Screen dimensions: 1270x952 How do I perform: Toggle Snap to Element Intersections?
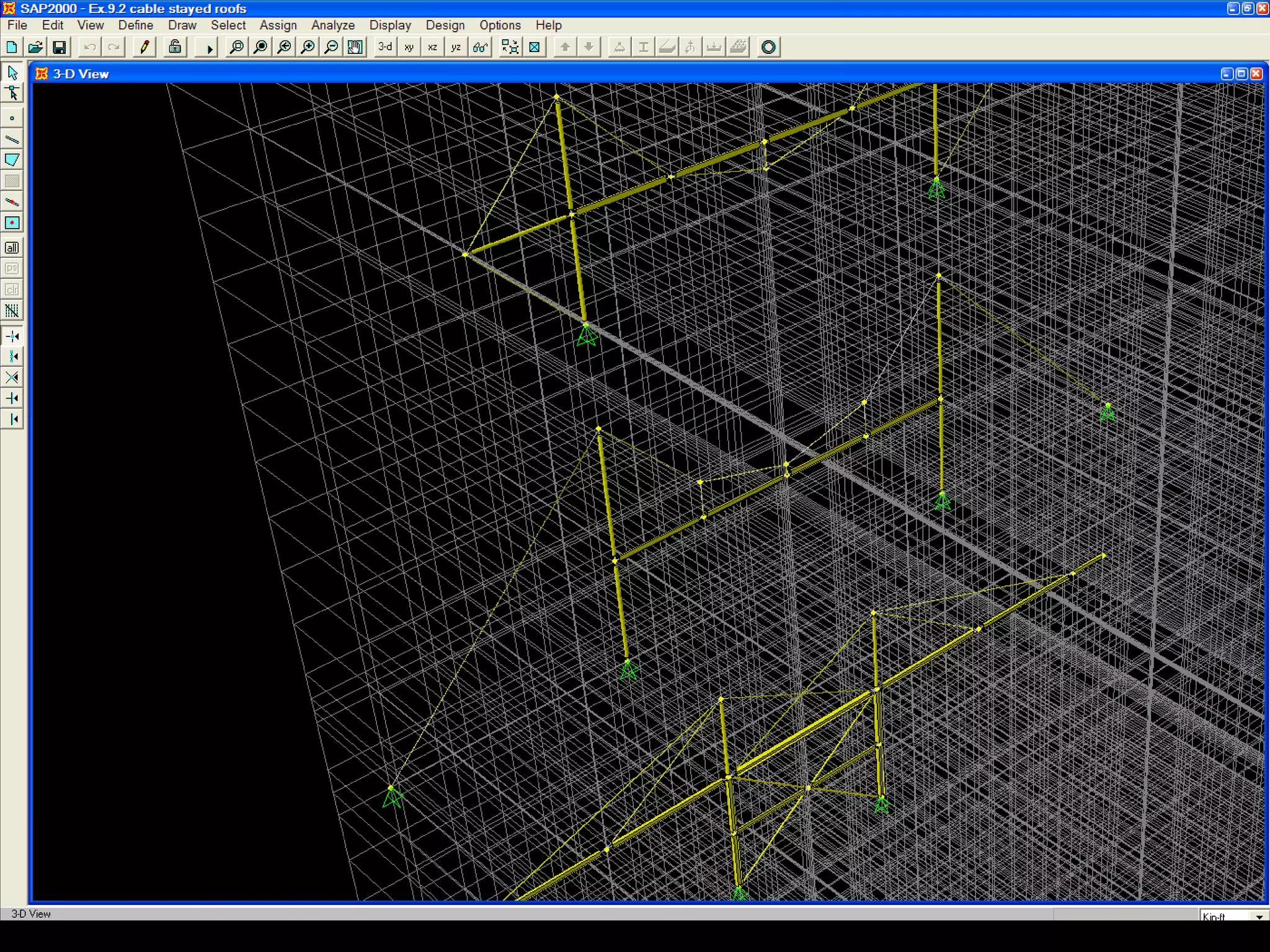12,377
